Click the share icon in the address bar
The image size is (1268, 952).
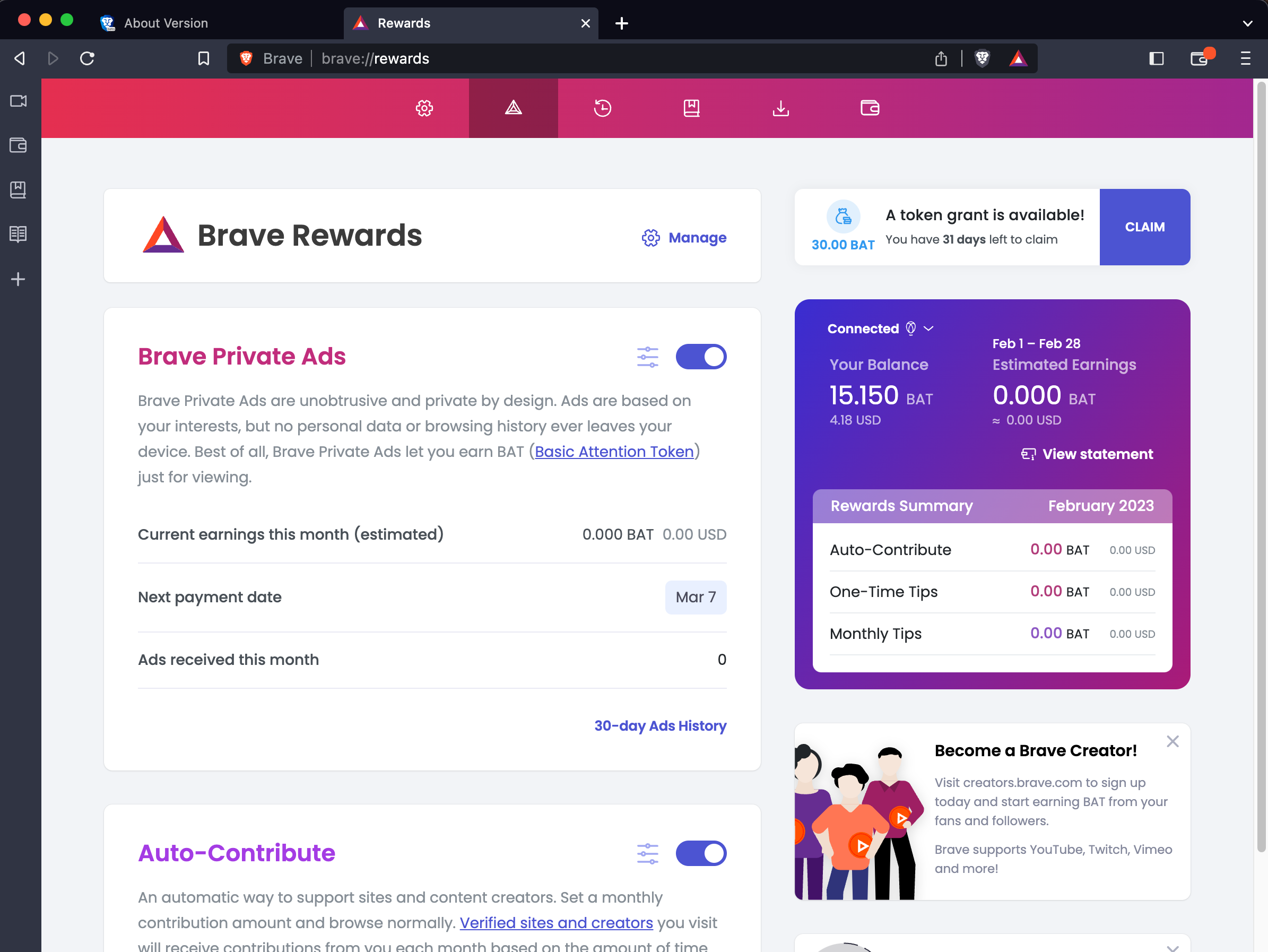(x=940, y=58)
